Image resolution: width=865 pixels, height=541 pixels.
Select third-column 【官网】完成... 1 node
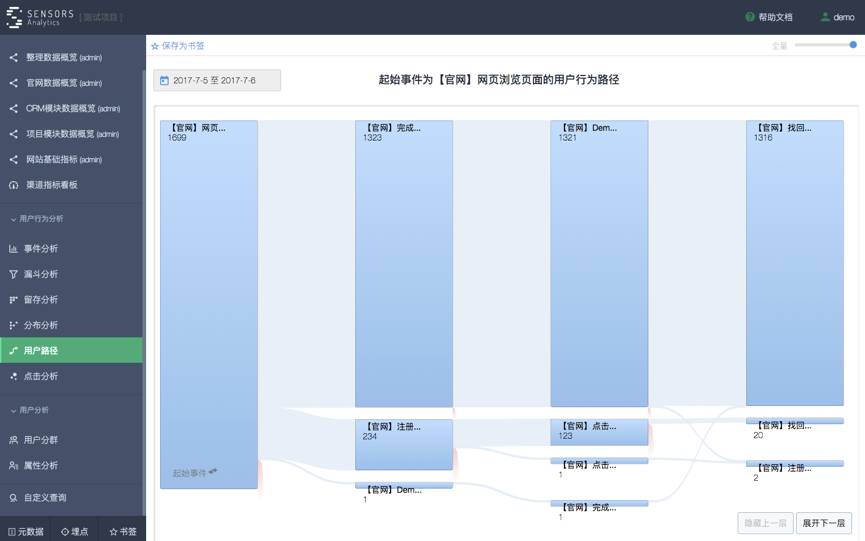tap(599, 503)
